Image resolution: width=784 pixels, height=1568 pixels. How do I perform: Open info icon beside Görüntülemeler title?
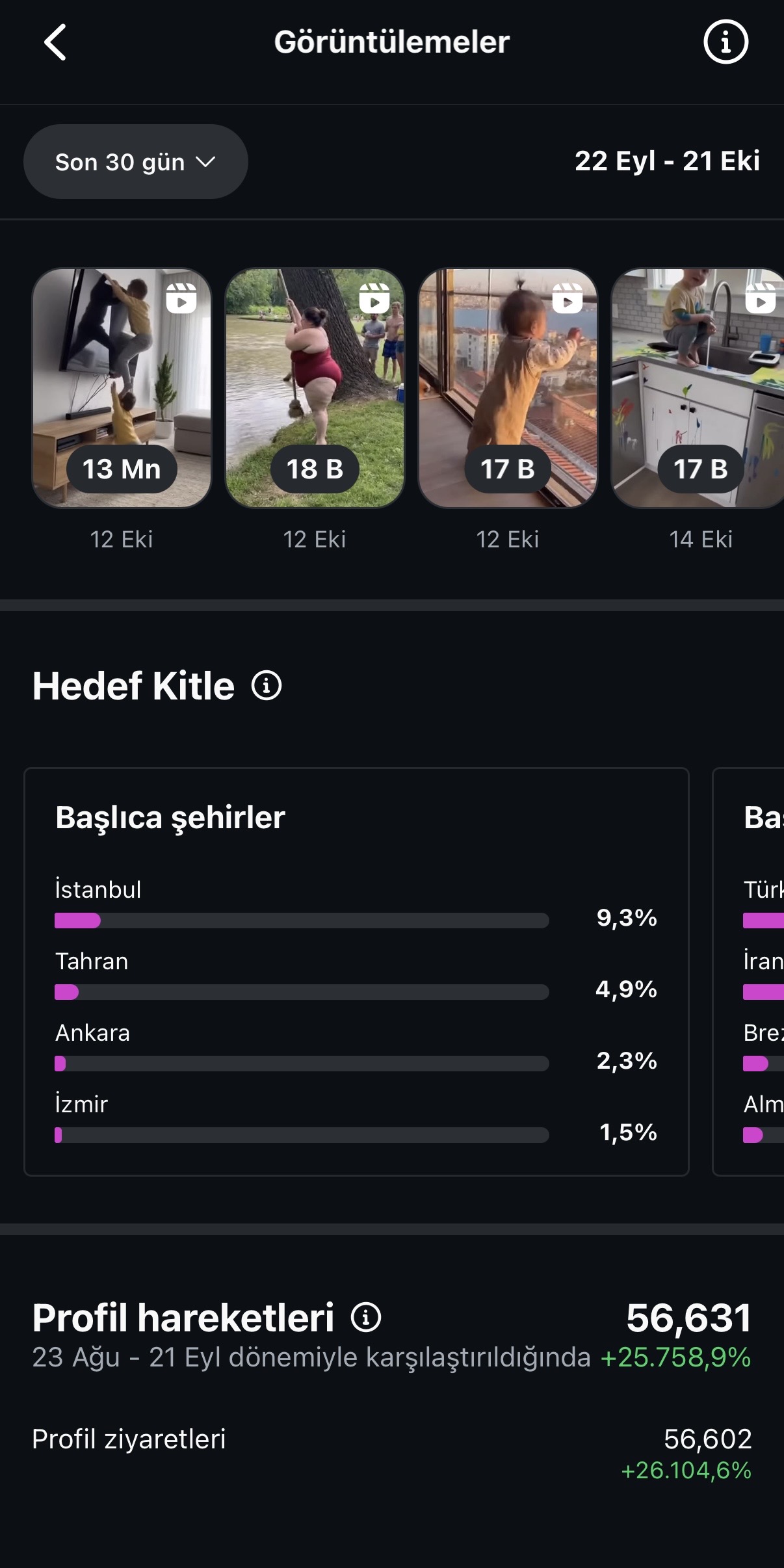725,42
